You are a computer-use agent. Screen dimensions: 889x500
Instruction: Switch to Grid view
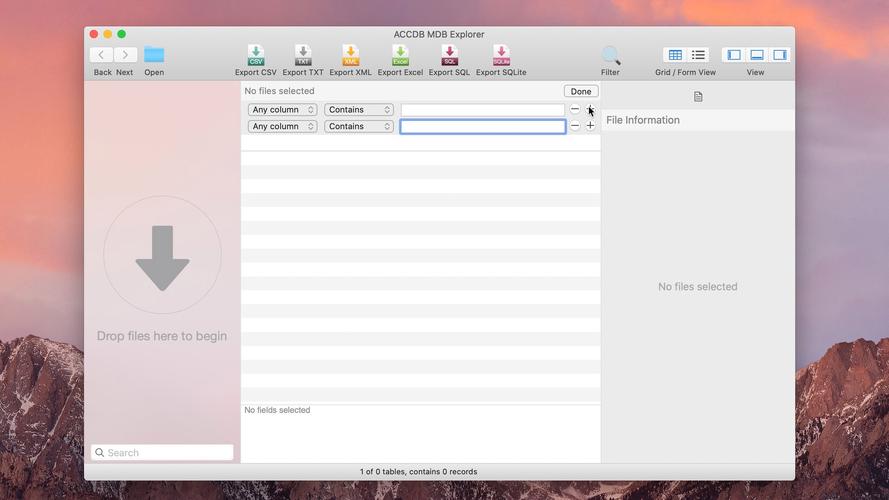675,55
